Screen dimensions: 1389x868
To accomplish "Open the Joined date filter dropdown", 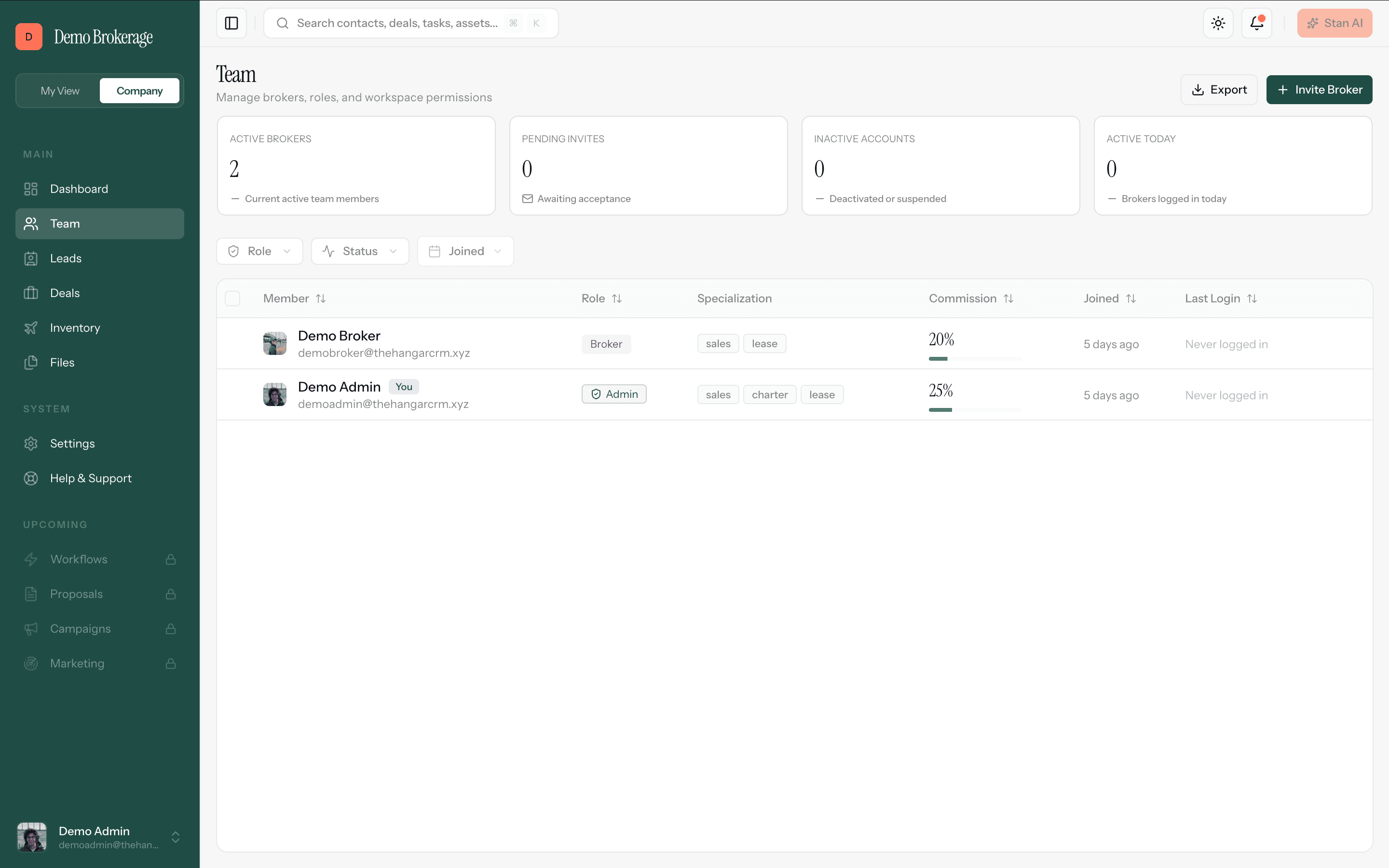I will [x=465, y=251].
